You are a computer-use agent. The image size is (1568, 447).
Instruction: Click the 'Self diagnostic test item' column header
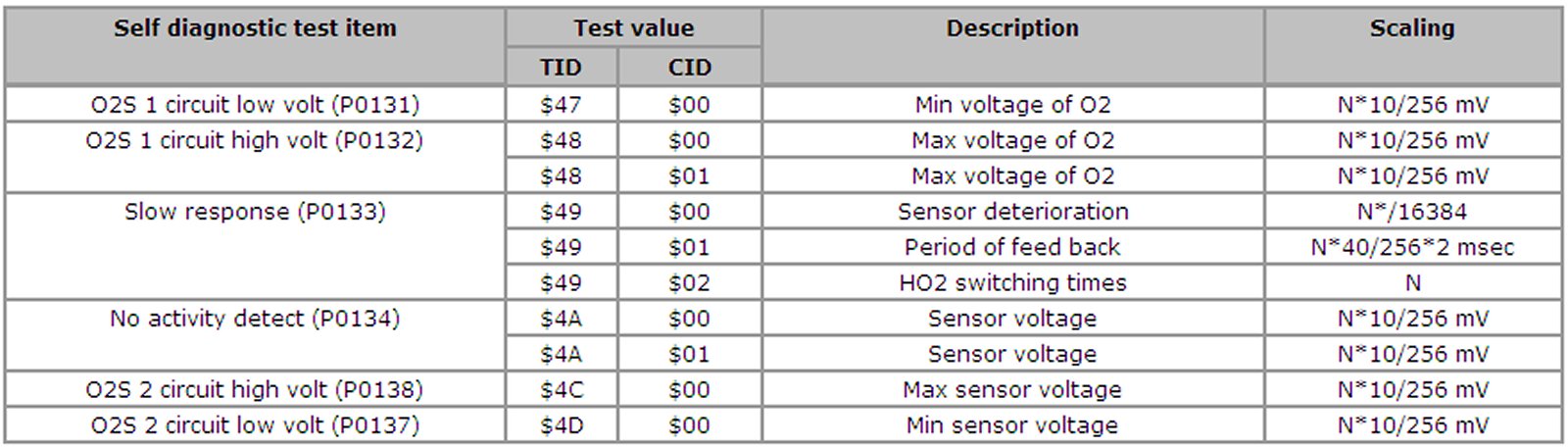coord(255,28)
